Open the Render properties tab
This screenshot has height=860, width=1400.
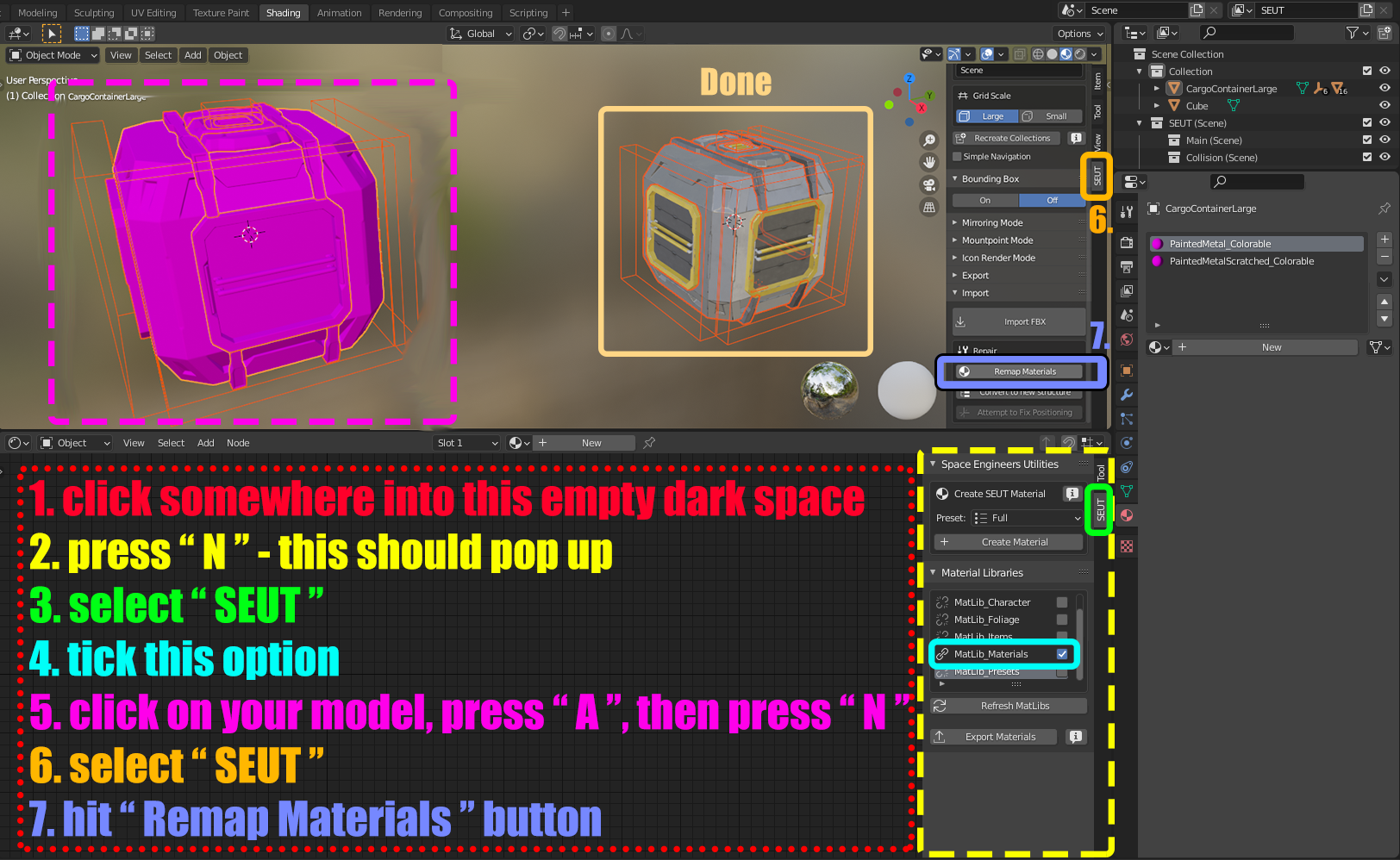[x=1127, y=243]
